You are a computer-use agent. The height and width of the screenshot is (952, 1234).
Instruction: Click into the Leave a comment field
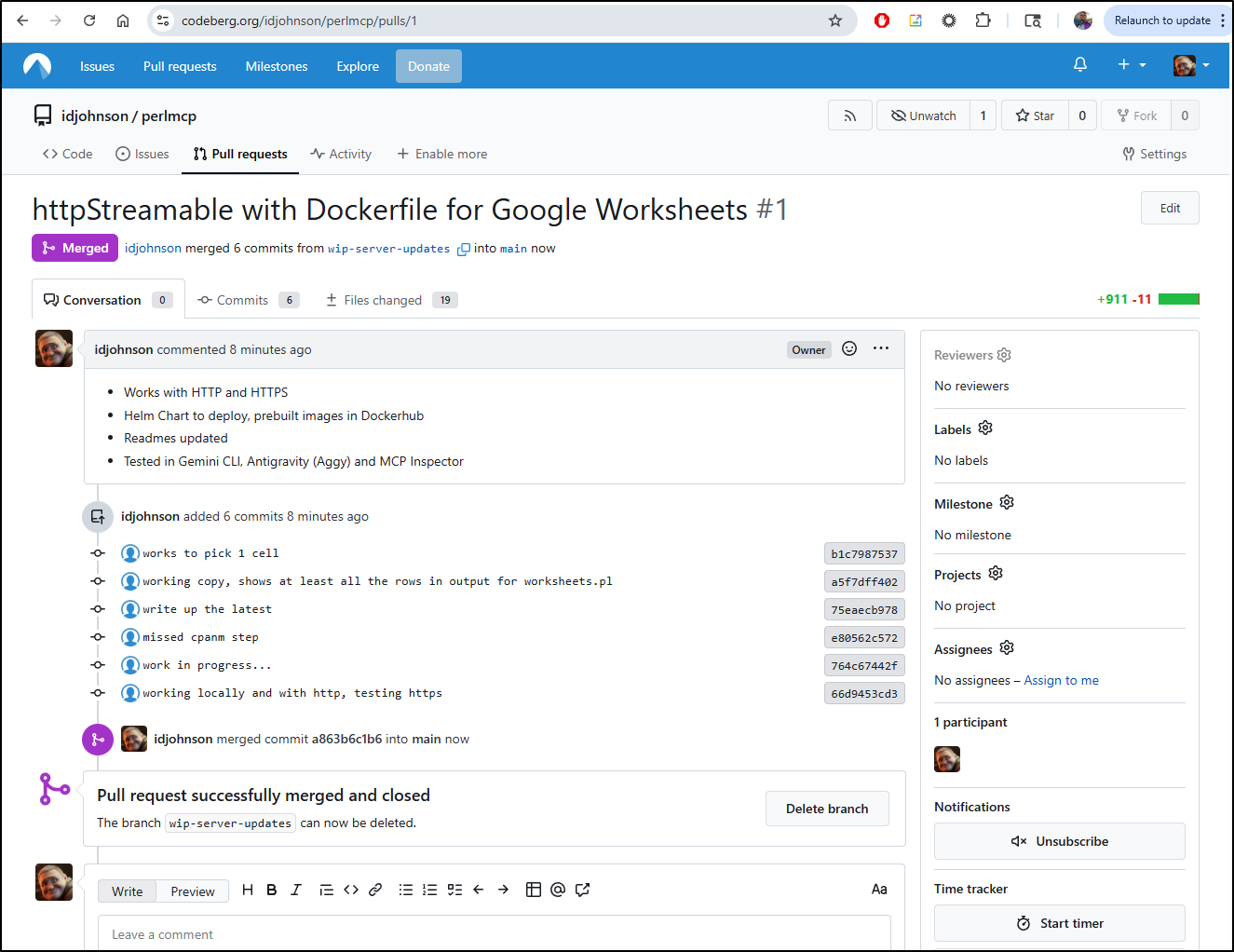point(494,934)
